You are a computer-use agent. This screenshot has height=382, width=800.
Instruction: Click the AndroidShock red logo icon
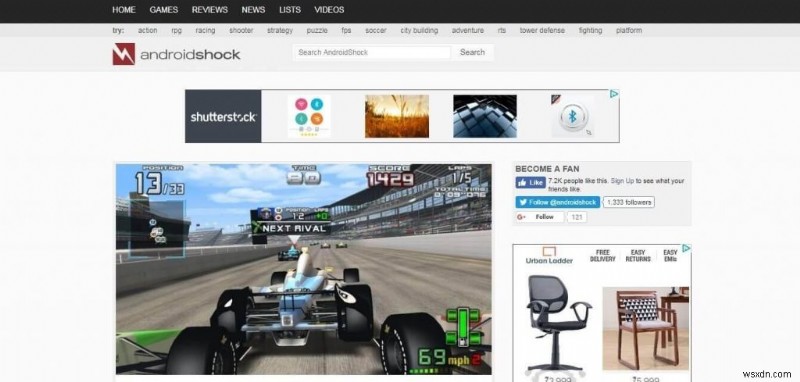click(x=123, y=54)
